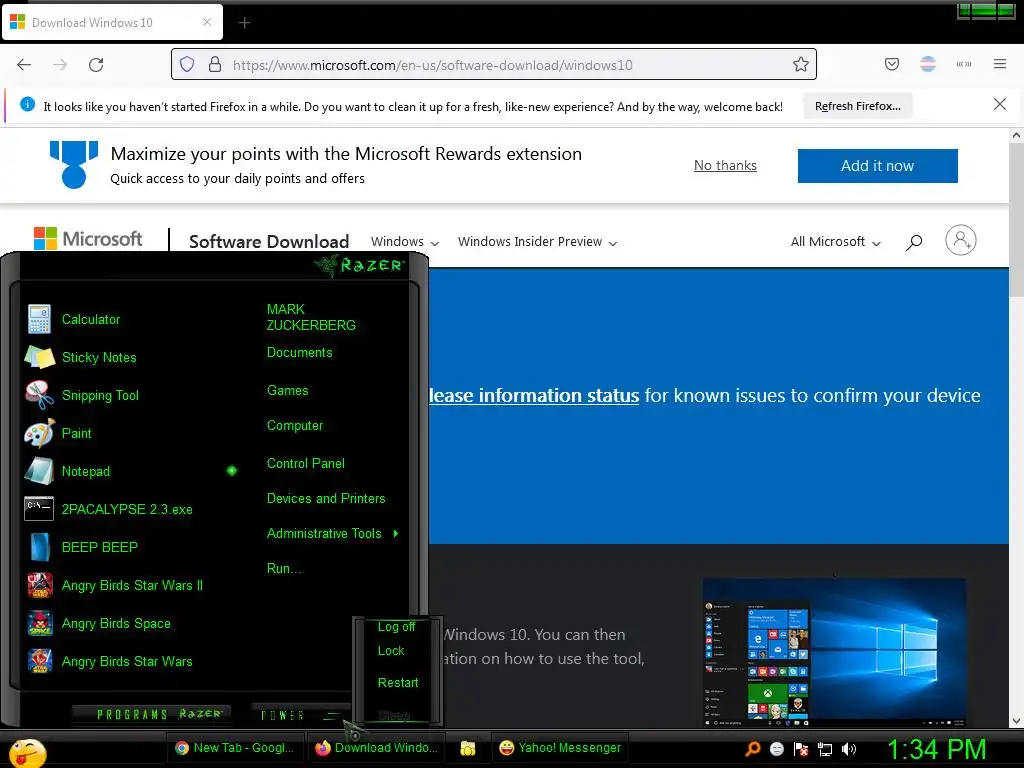Screen dimensions: 1024x768
Task: Open the folder icon on the taskbar
Action: [x=468, y=748]
